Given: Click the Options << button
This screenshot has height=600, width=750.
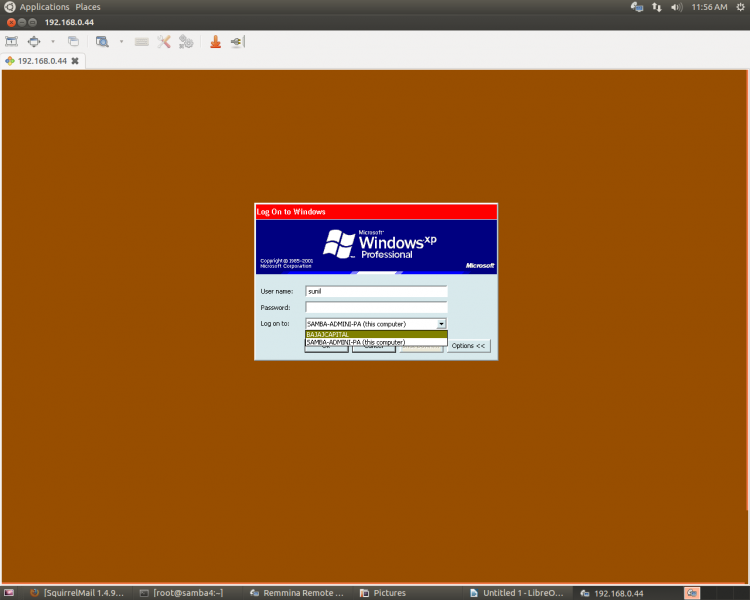Looking at the screenshot, I should 468,345.
